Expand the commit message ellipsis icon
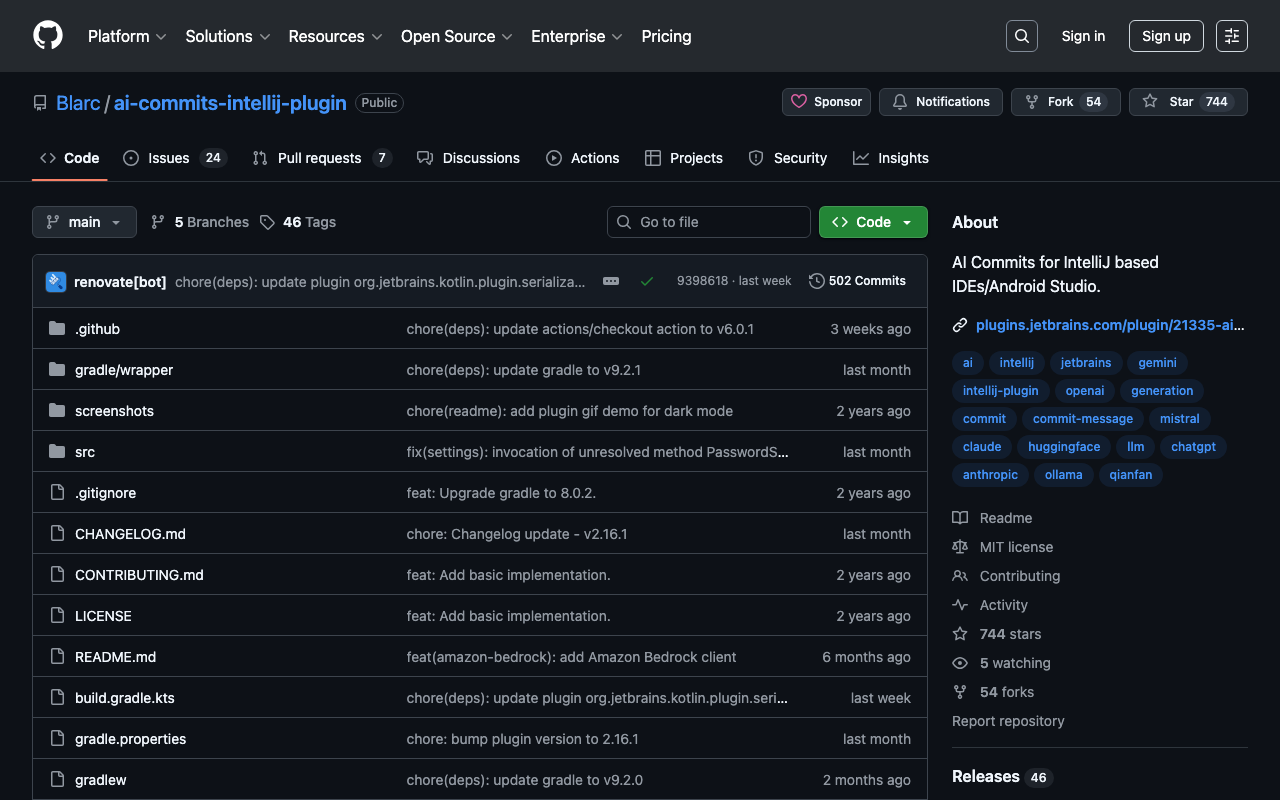 pos(611,281)
